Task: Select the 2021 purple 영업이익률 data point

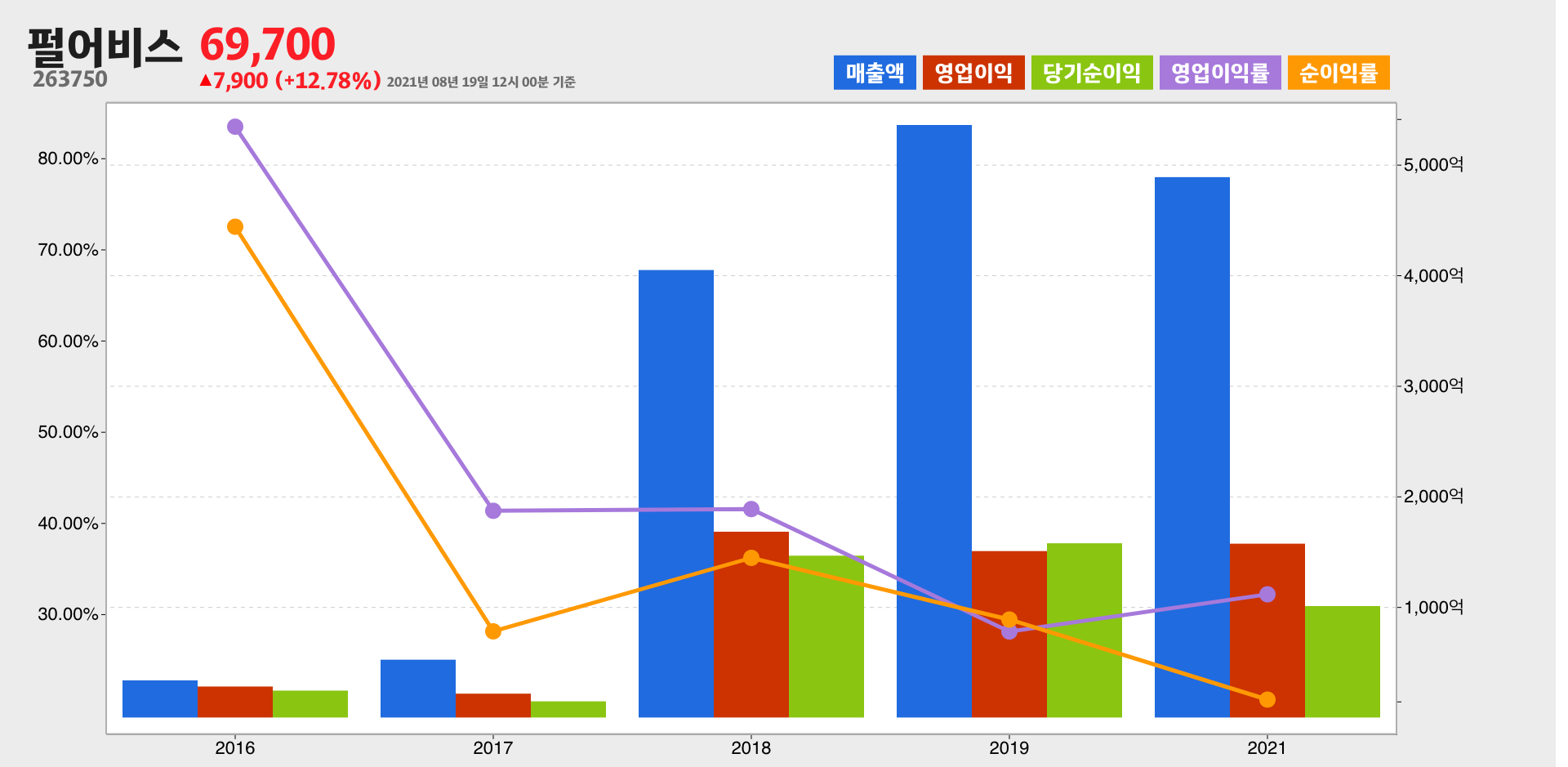Action: [1267, 594]
